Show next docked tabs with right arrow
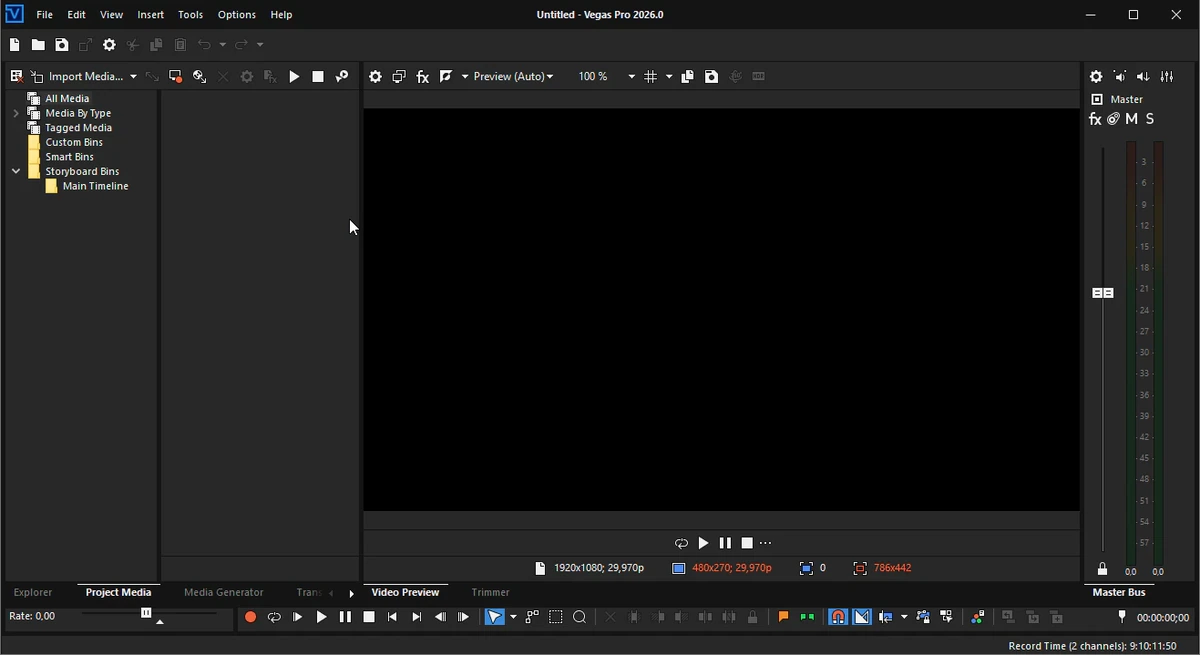This screenshot has height=655, width=1200. pos(352,594)
